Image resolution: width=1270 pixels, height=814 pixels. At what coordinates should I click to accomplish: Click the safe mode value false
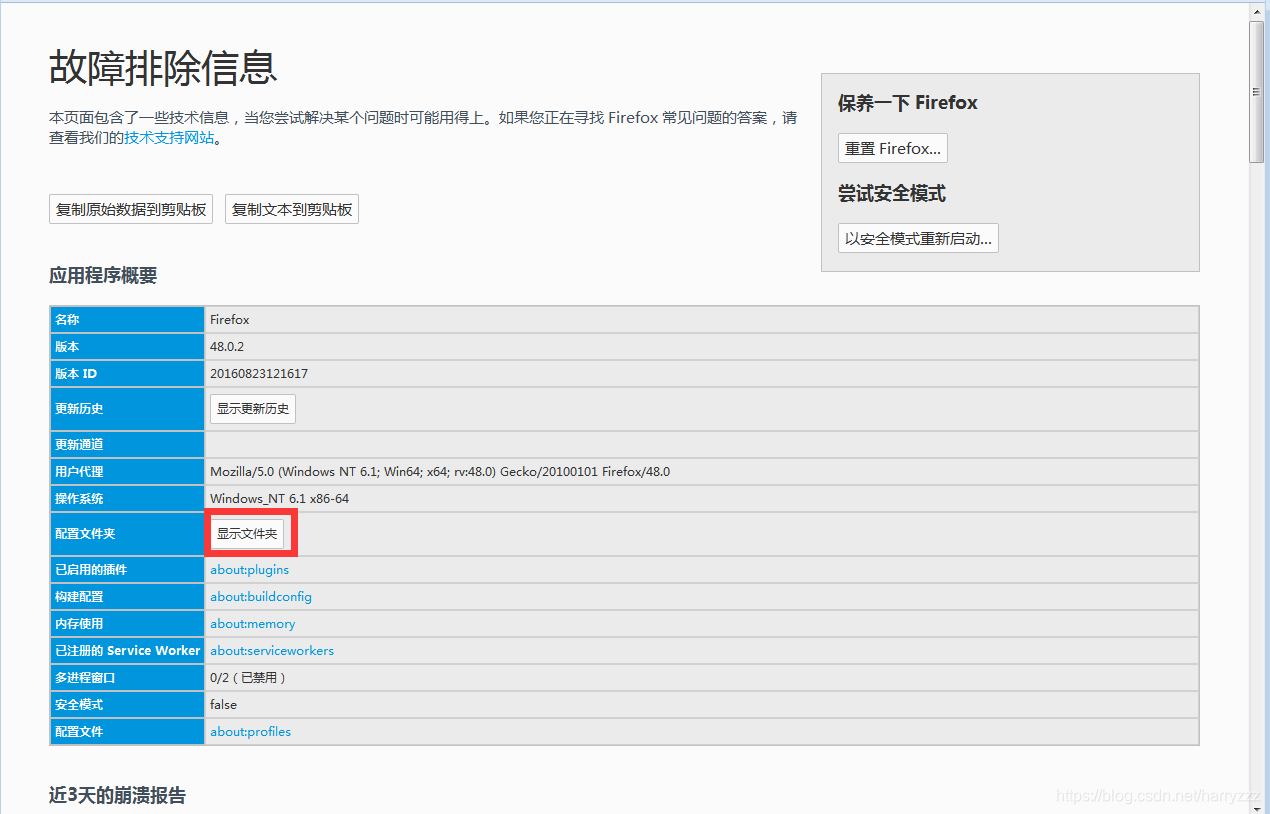tap(223, 704)
